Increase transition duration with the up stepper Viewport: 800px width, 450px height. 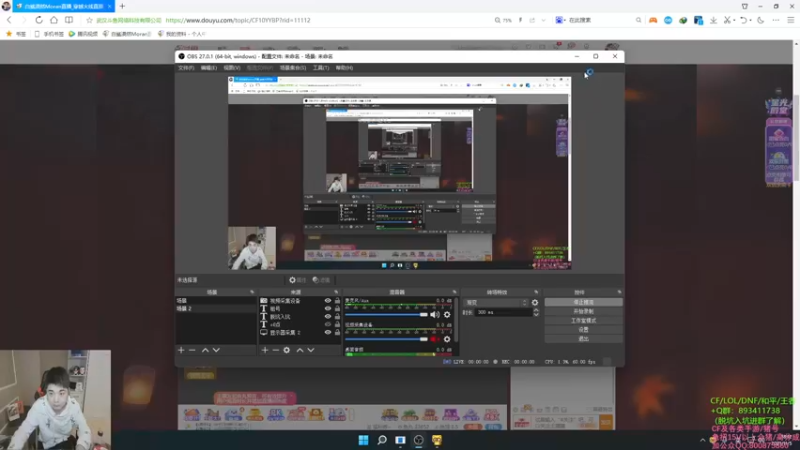[x=536, y=310]
